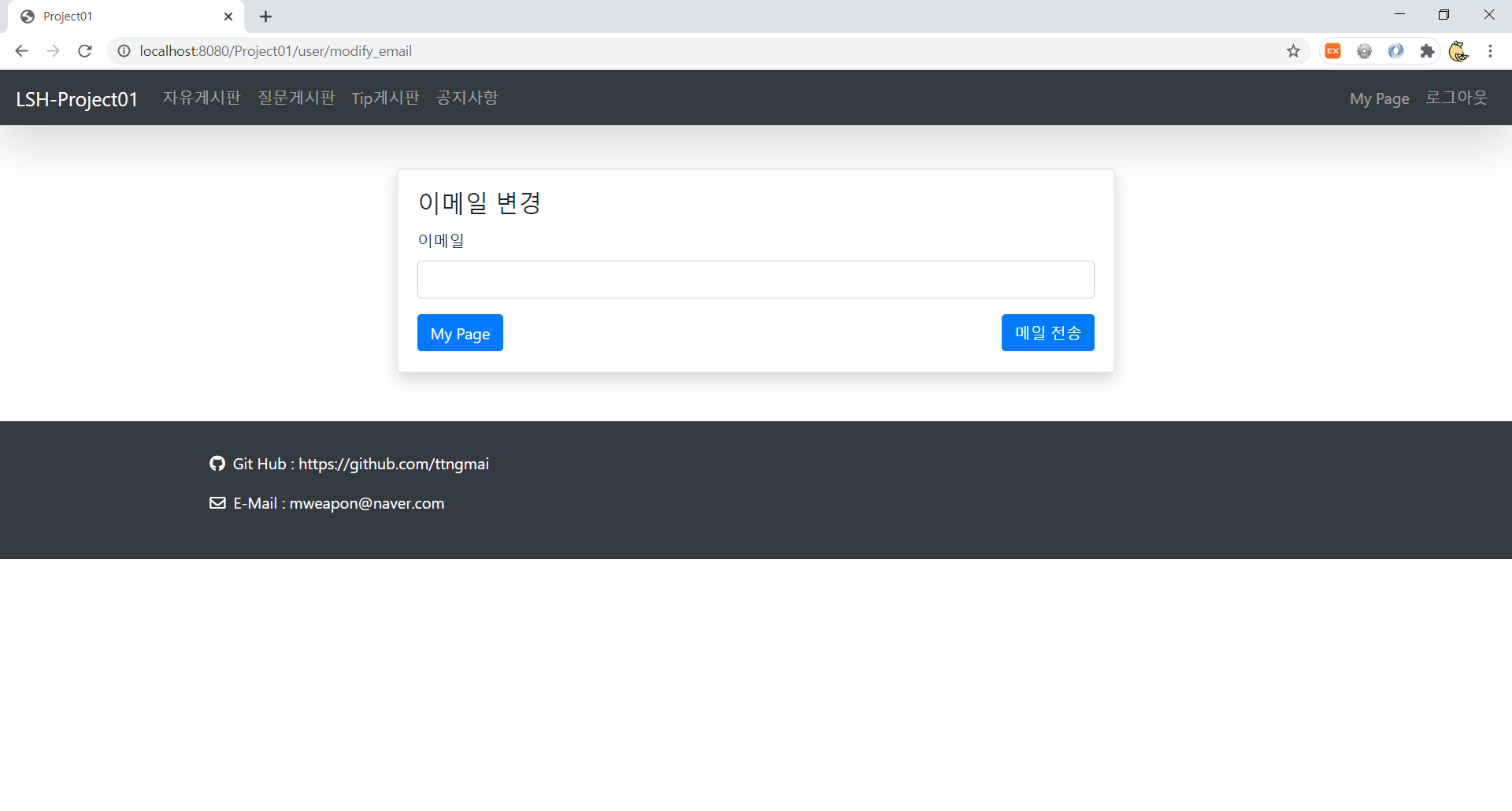1512x811 pixels.
Task: Minimize the browser window
Action: (1399, 15)
